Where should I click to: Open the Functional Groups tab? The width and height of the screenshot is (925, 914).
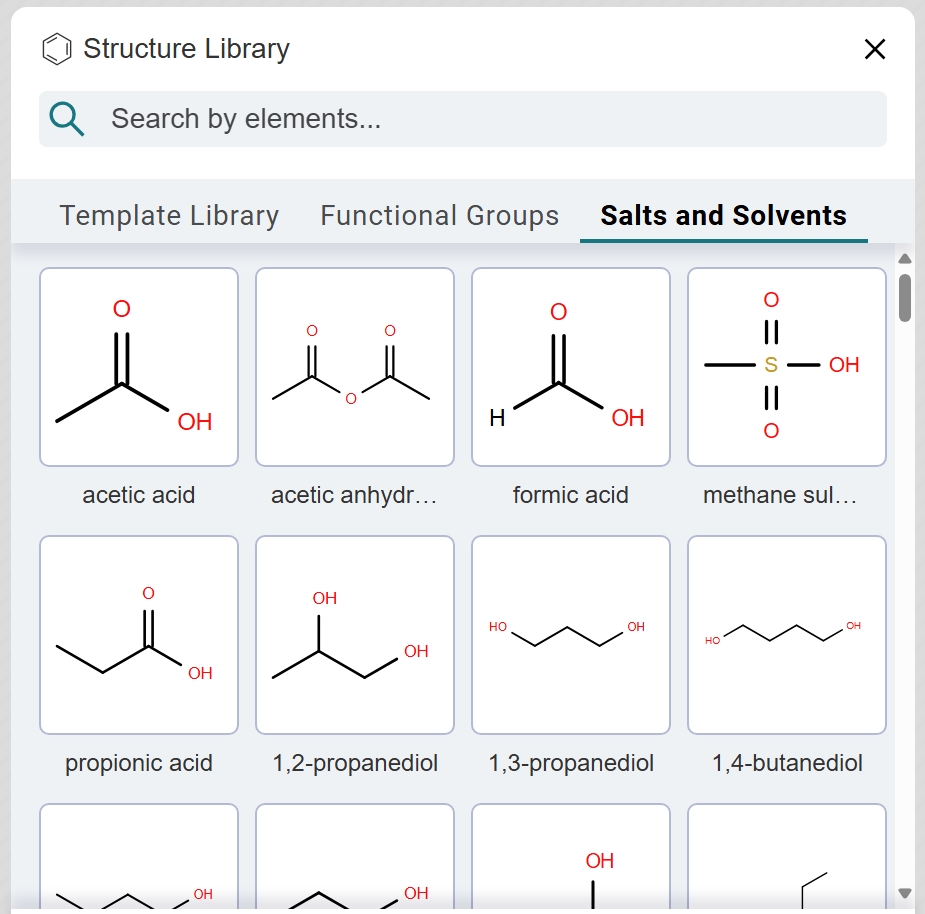(x=439, y=216)
